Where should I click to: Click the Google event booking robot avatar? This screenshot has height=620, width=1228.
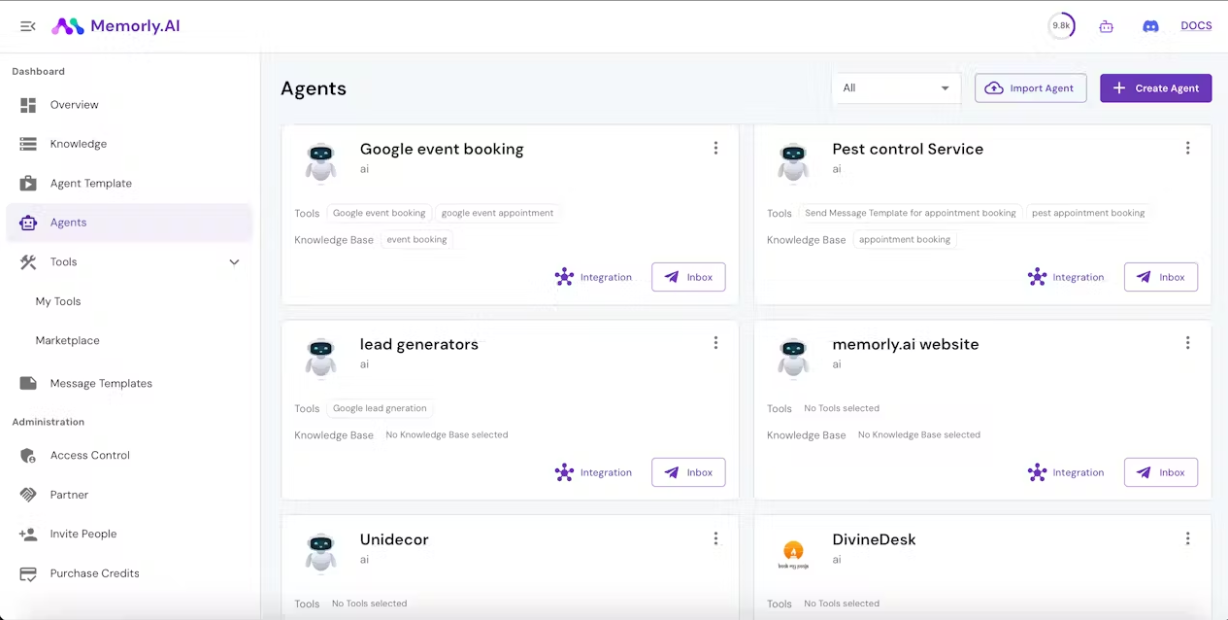pyautogui.click(x=320, y=162)
